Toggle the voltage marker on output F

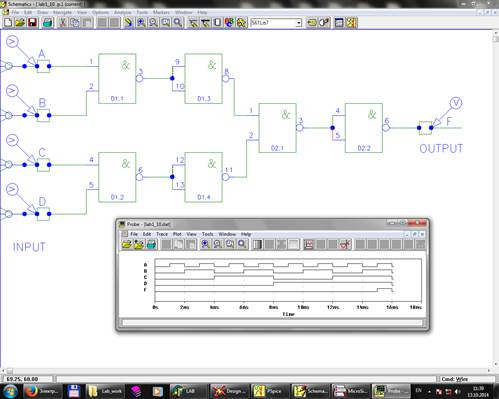point(456,103)
